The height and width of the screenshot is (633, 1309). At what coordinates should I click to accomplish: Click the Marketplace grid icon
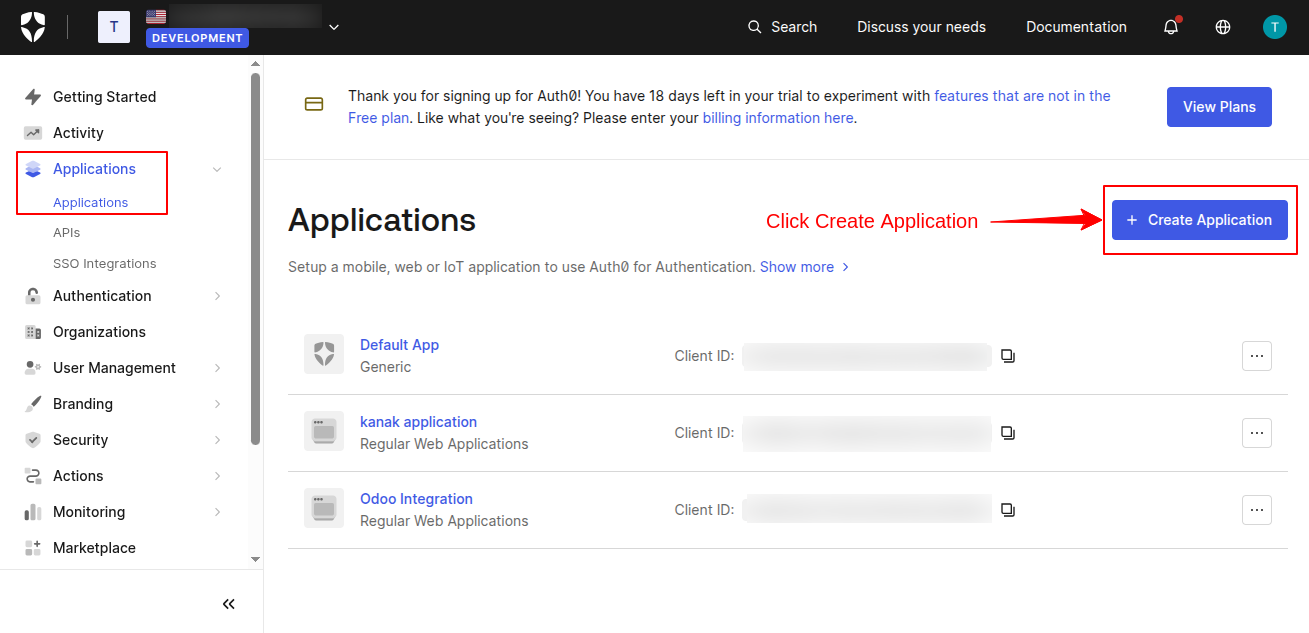(x=33, y=548)
